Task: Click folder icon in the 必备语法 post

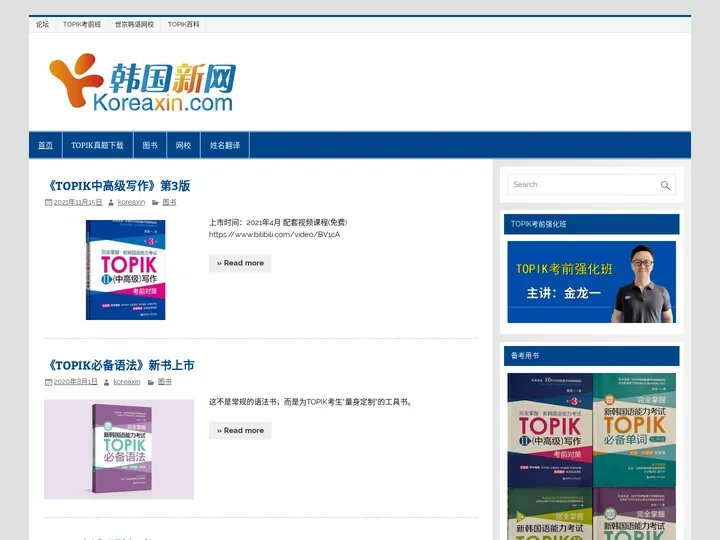Action: [x=151, y=382]
